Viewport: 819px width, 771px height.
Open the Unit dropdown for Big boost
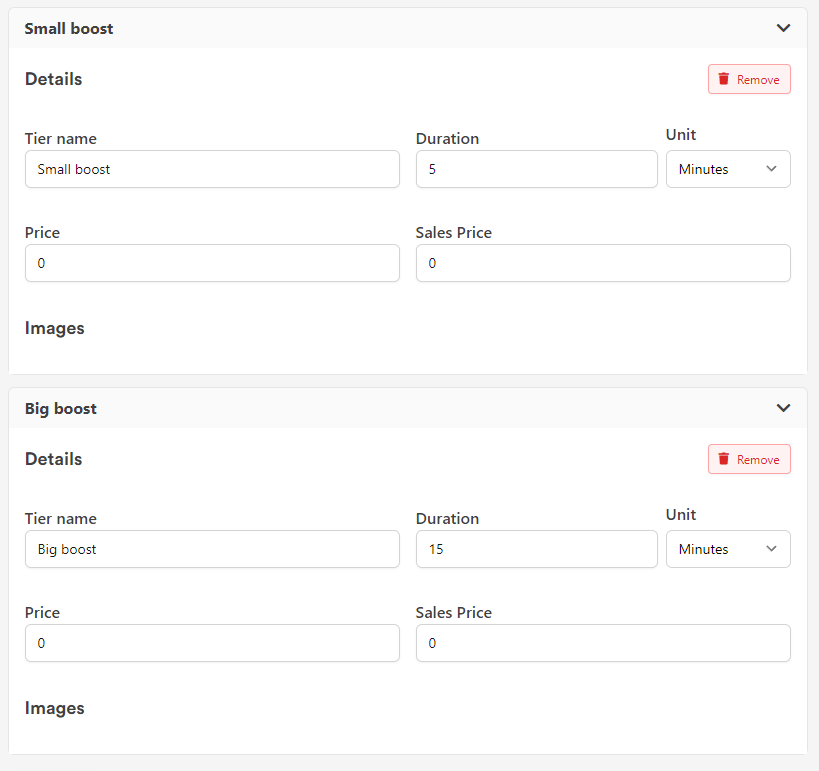[x=728, y=549]
